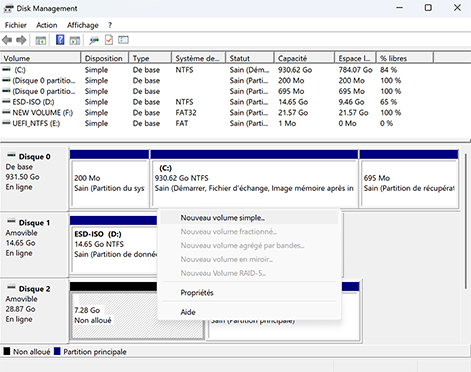Click the Disk Management title bar app icon
Viewport: 471px width, 372px height.
point(8,9)
